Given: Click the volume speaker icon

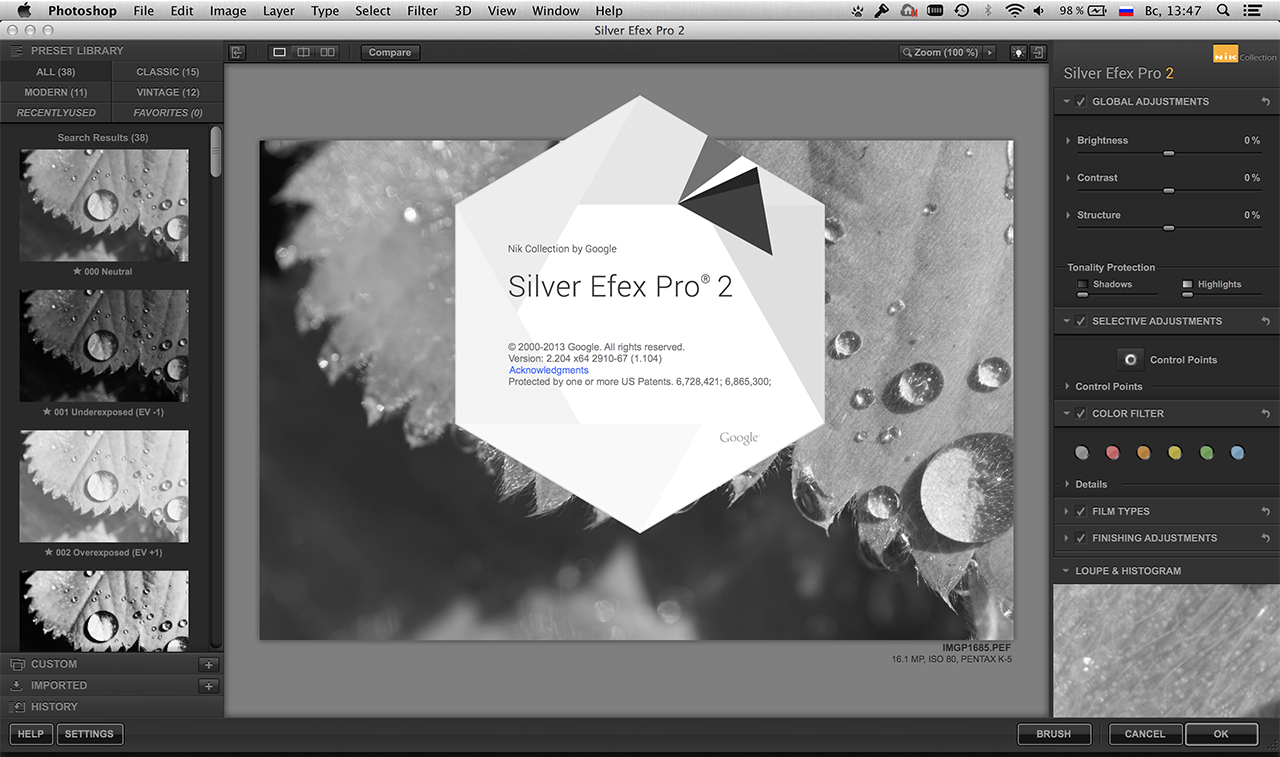Looking at the screenshot, I should coord(1041,11).
